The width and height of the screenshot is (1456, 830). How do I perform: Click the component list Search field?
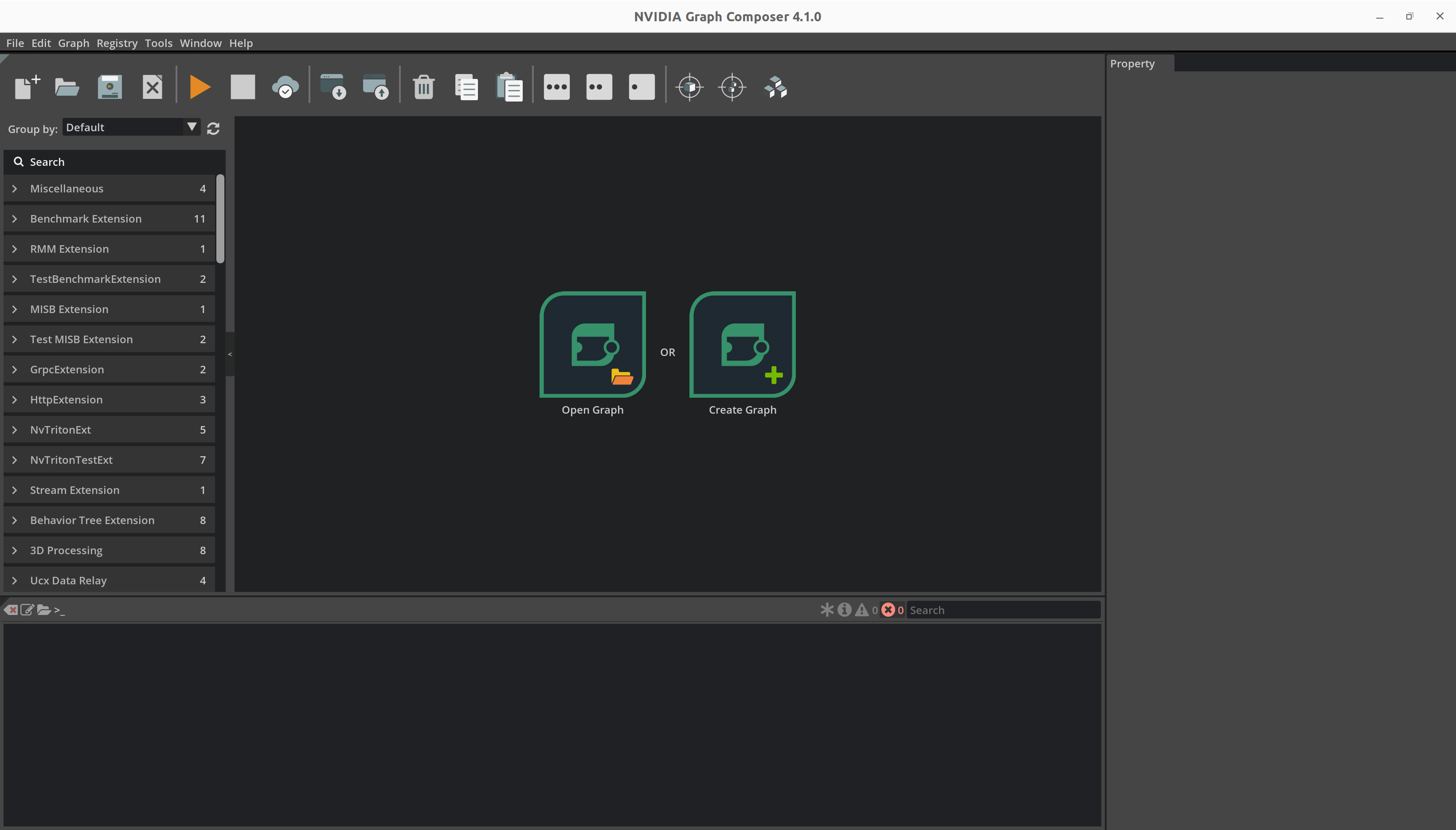pos(114,162)
